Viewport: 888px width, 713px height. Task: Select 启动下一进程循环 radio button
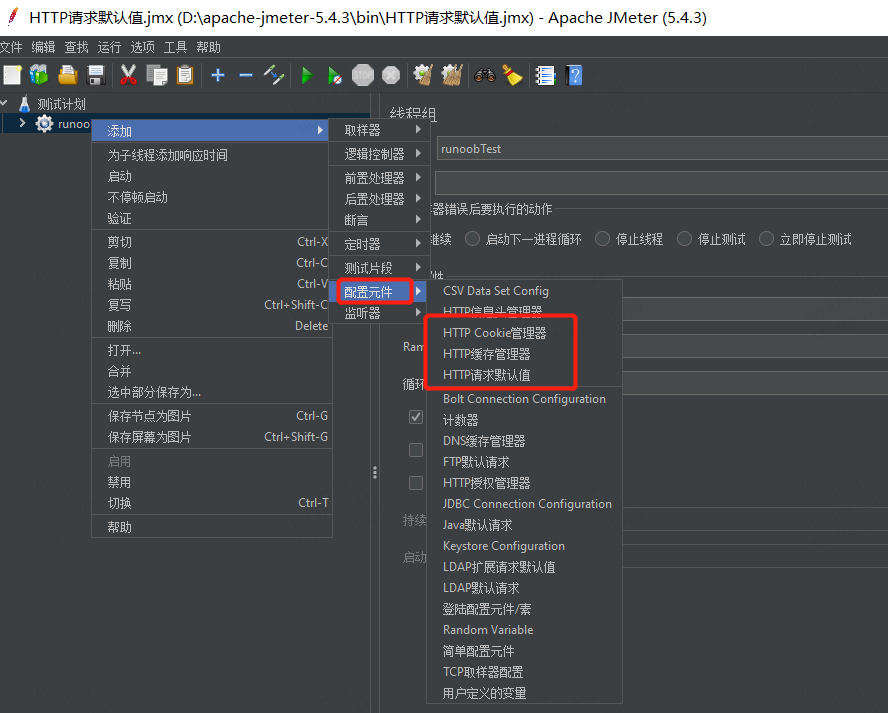pos(472,239)
